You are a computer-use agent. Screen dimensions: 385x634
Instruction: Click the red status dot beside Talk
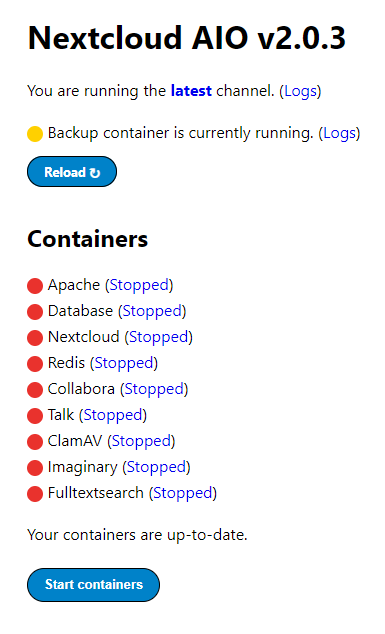click(x=35, y=416)
